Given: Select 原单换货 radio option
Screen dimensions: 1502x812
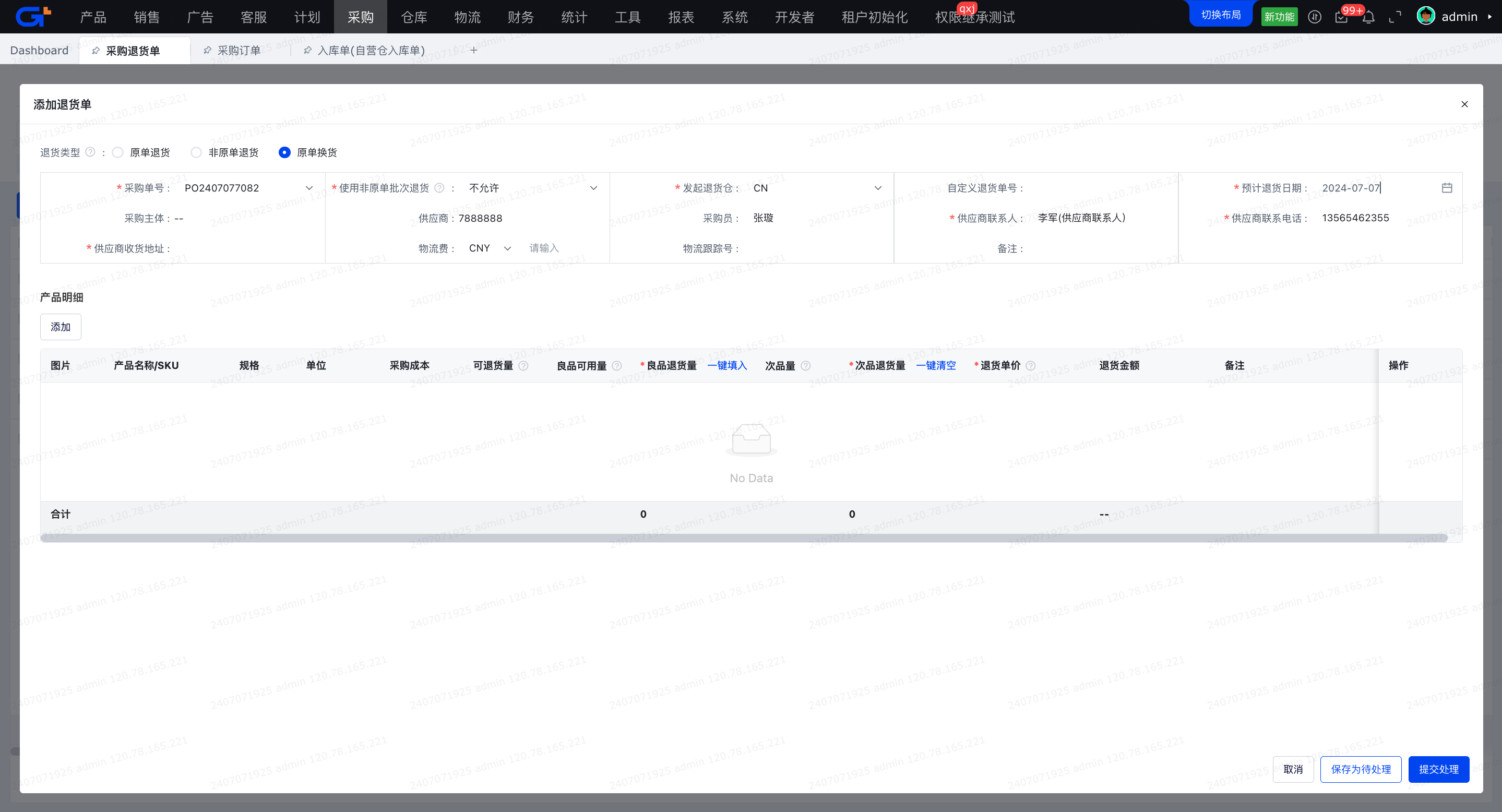Looking at the screenshot, I should click(284, 152).
